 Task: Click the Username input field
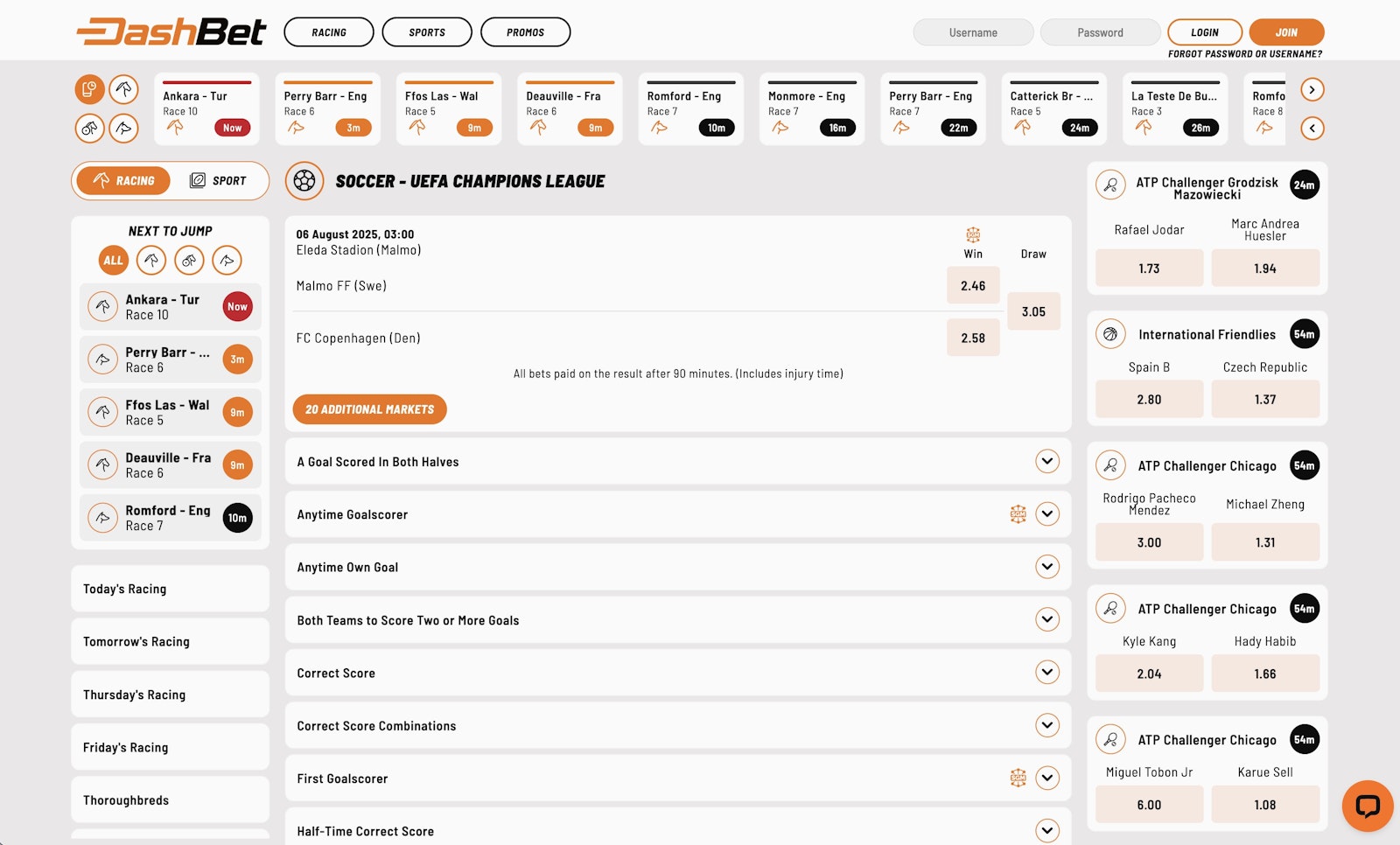(973, 31)
